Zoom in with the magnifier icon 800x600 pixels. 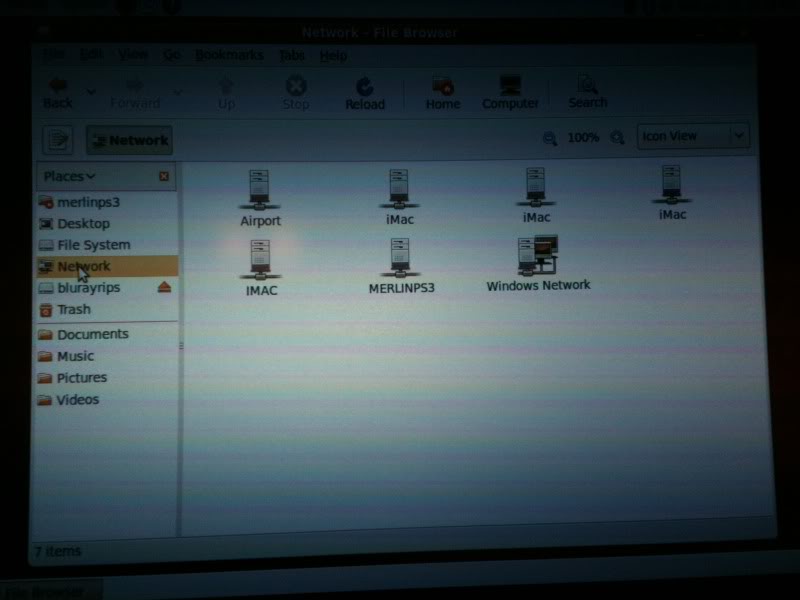pyautogui.click(x=617, y=137)
